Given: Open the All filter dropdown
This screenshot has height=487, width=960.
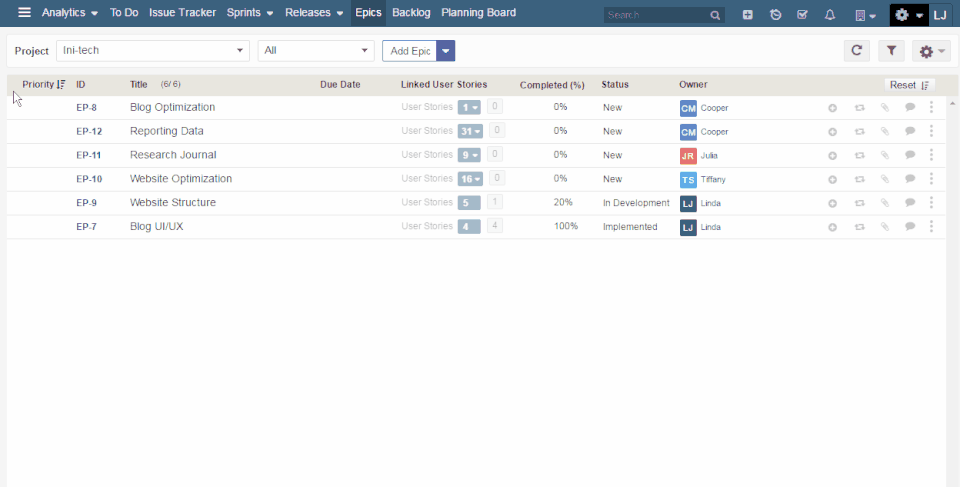Looking at the screenshot, I should click(316, 51).
